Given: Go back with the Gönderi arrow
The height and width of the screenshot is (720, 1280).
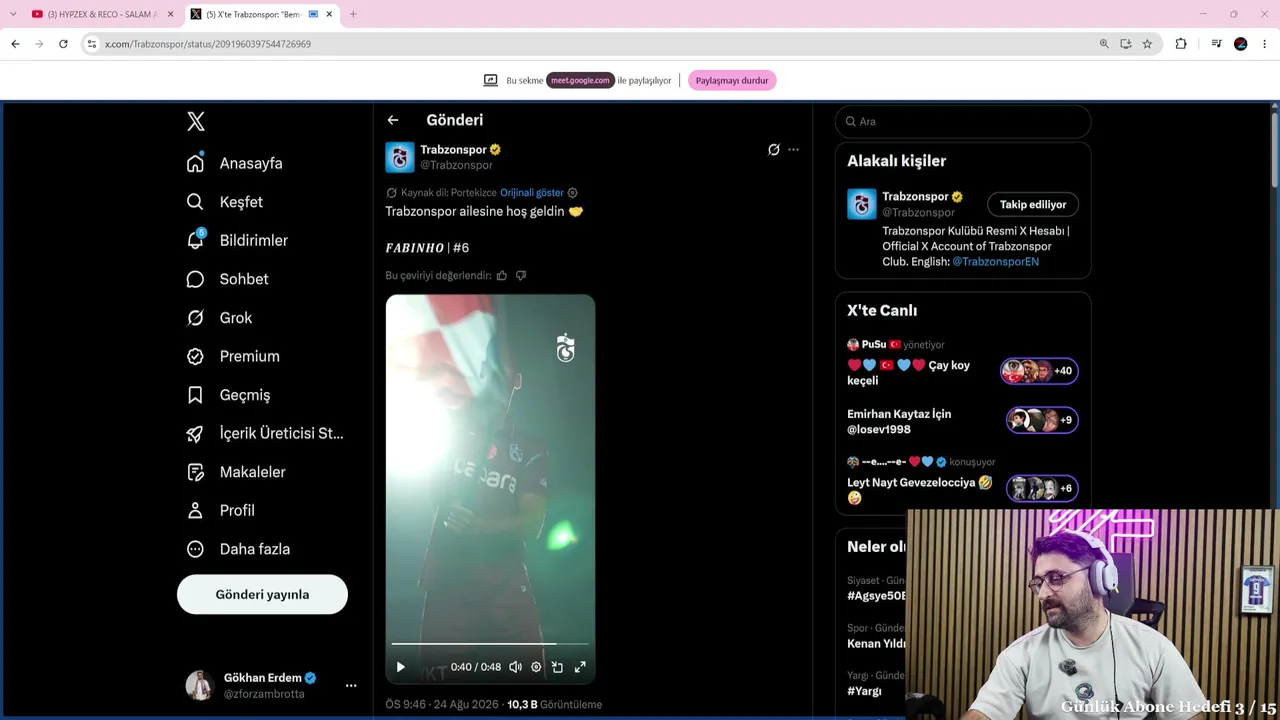Looking at the screenshot, I should pos(393,120).
